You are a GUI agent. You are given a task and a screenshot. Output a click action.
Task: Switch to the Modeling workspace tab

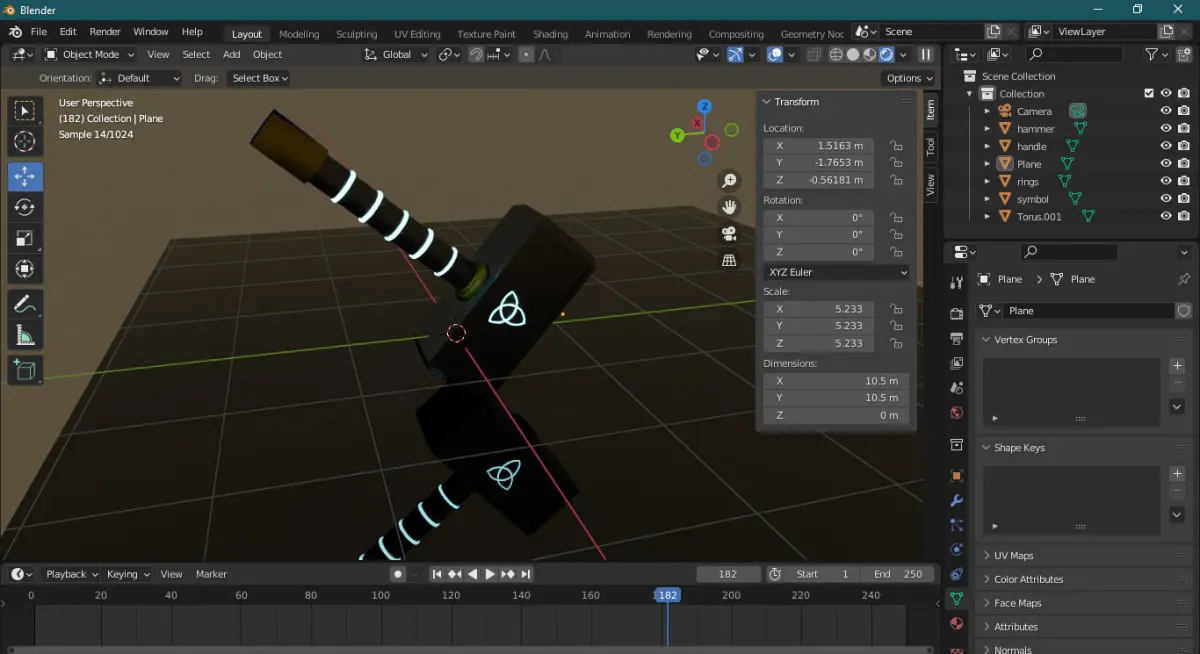[299, 34]
